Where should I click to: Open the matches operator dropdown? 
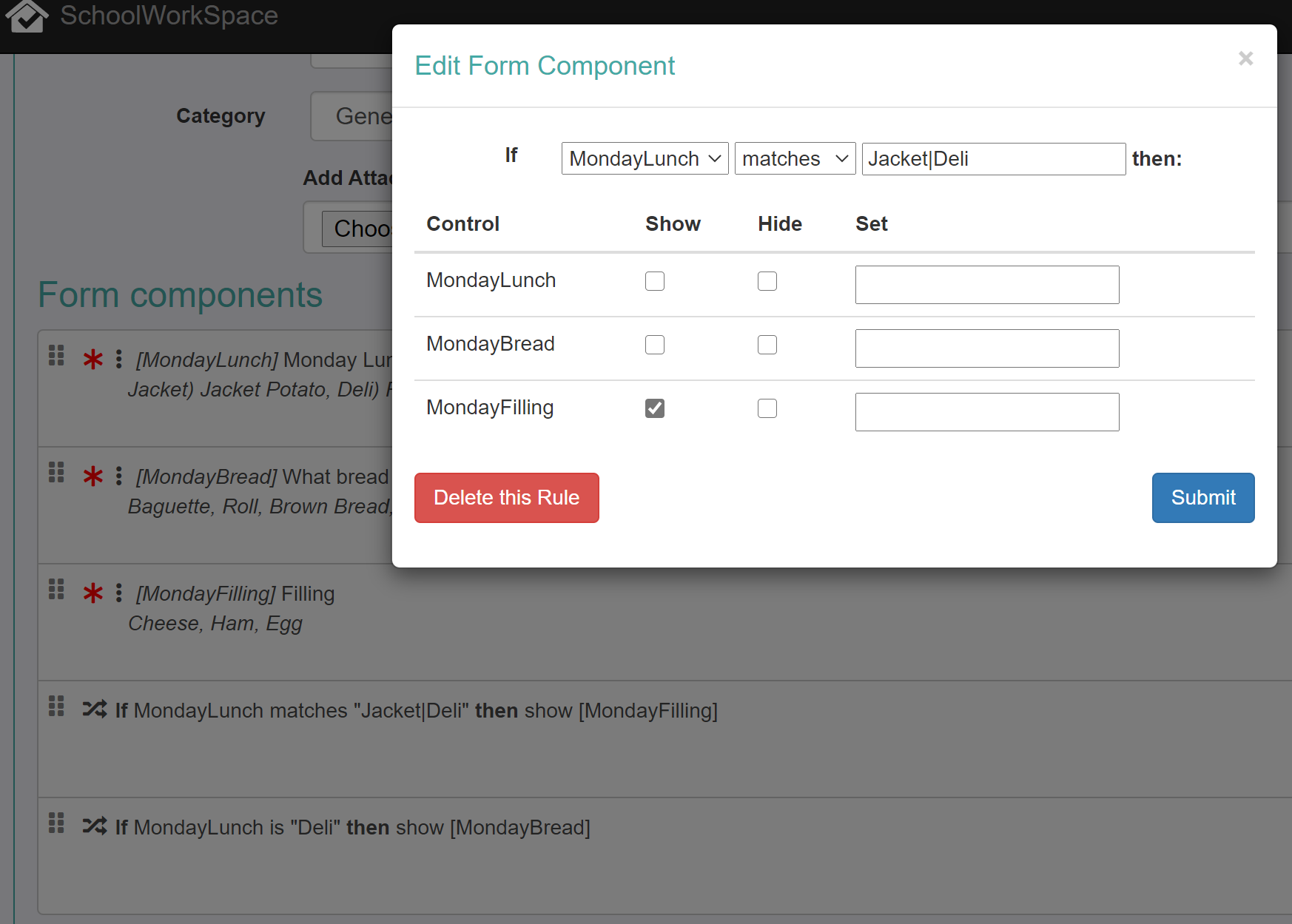pyautogui.click(x=795, y=159)
